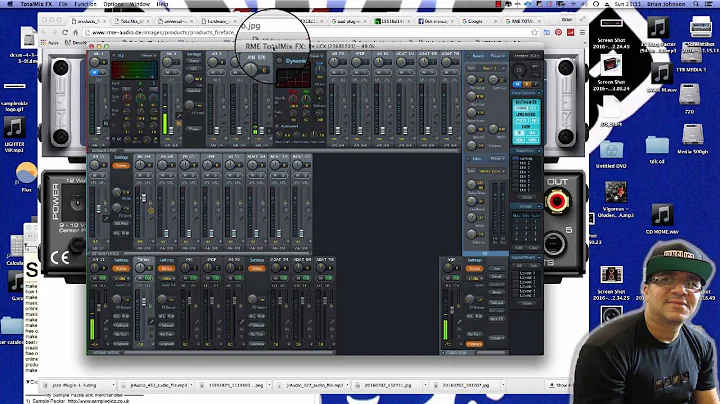
Task: Reload the page in Chrome
Action: pyautogui.click(x=65, y=33)
